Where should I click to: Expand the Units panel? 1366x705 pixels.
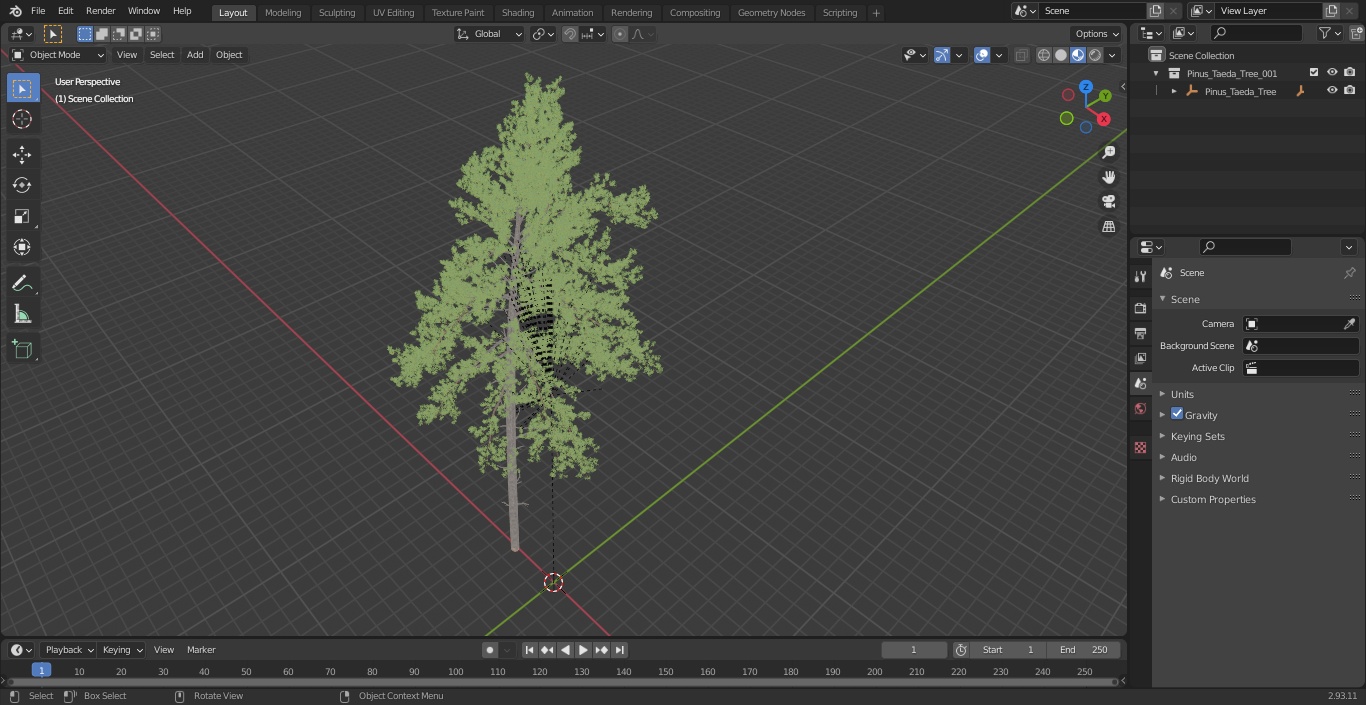(x=1182, y=394)
